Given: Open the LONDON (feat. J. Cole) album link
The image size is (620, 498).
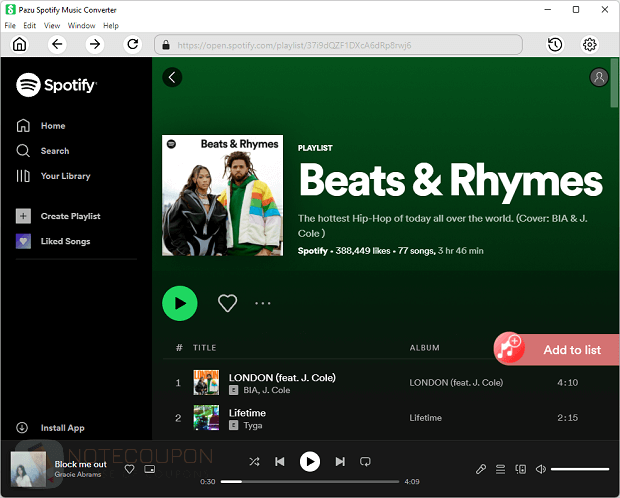Looking at the screenshot, I should coord(456,382).
